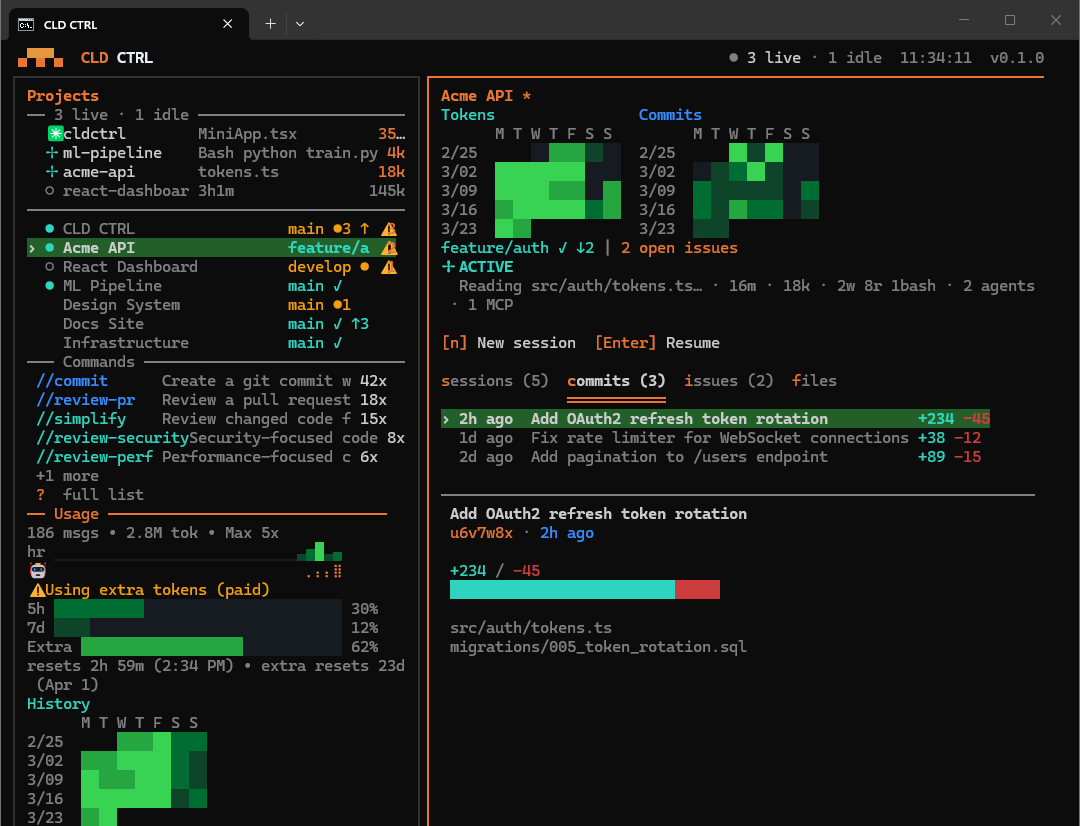Click the robot face icon under hr
This screenshot has width=1080, height=826.
pos(38,571)
